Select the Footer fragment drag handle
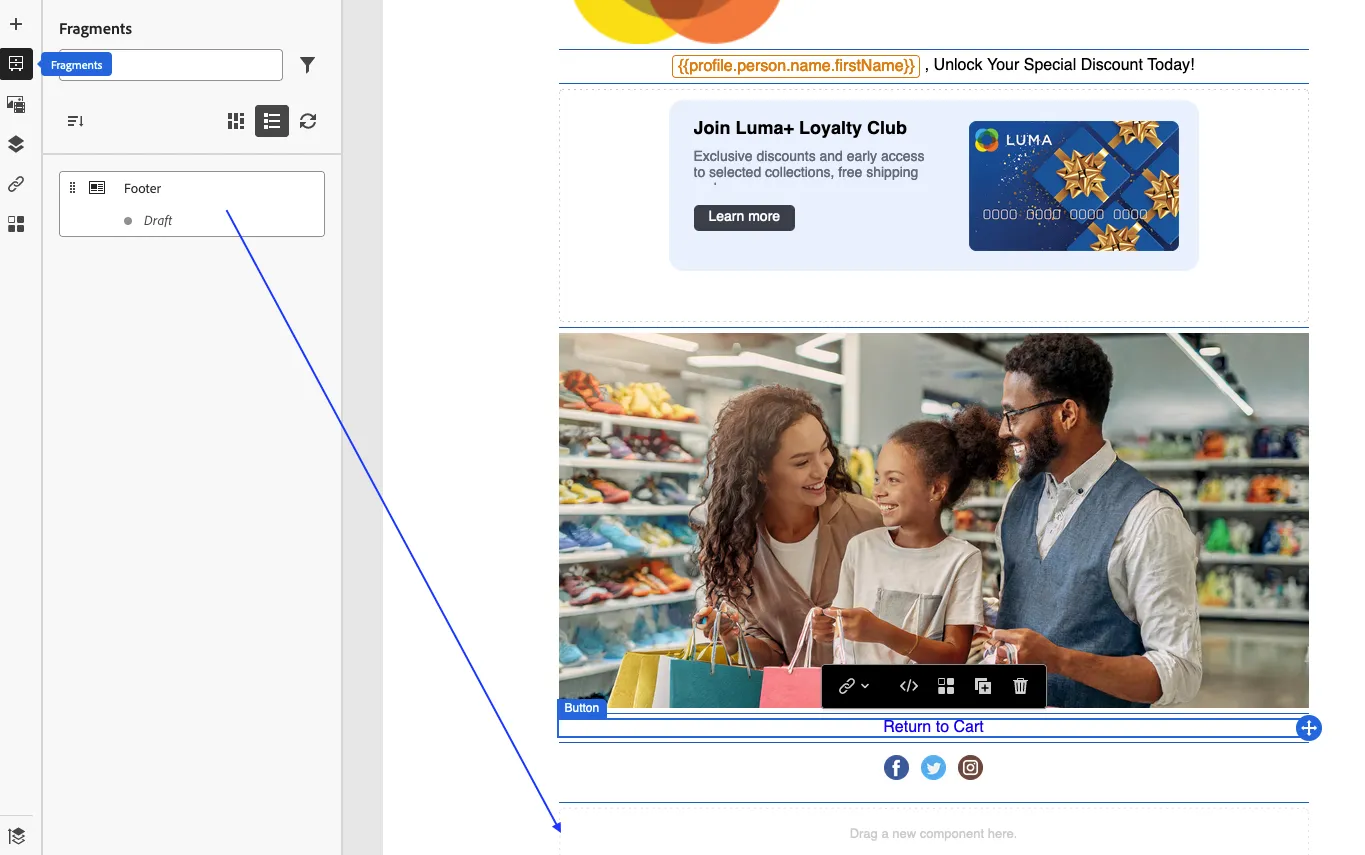 tap(72, 188)
